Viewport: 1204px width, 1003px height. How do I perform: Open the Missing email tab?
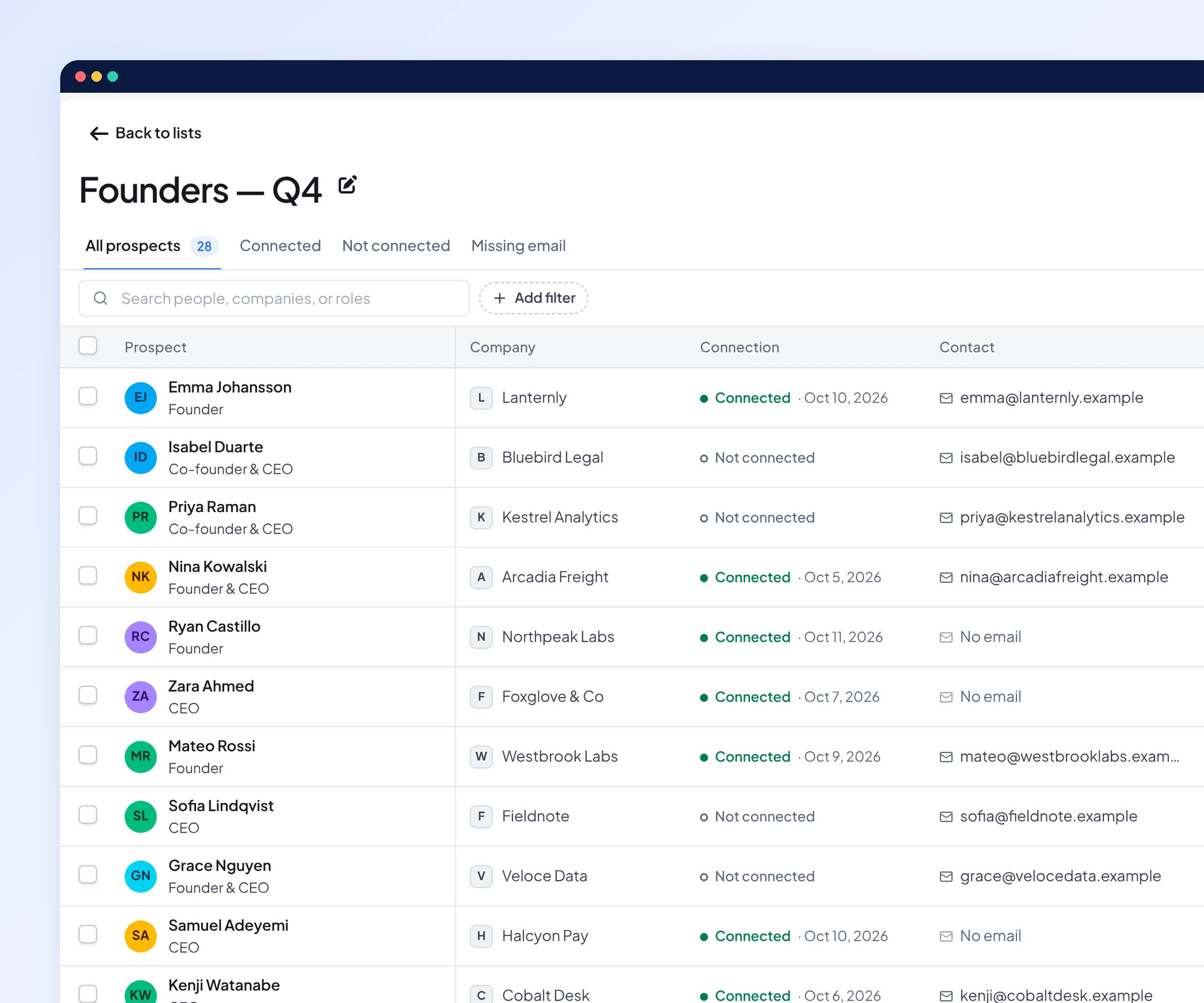coord(518,246)
